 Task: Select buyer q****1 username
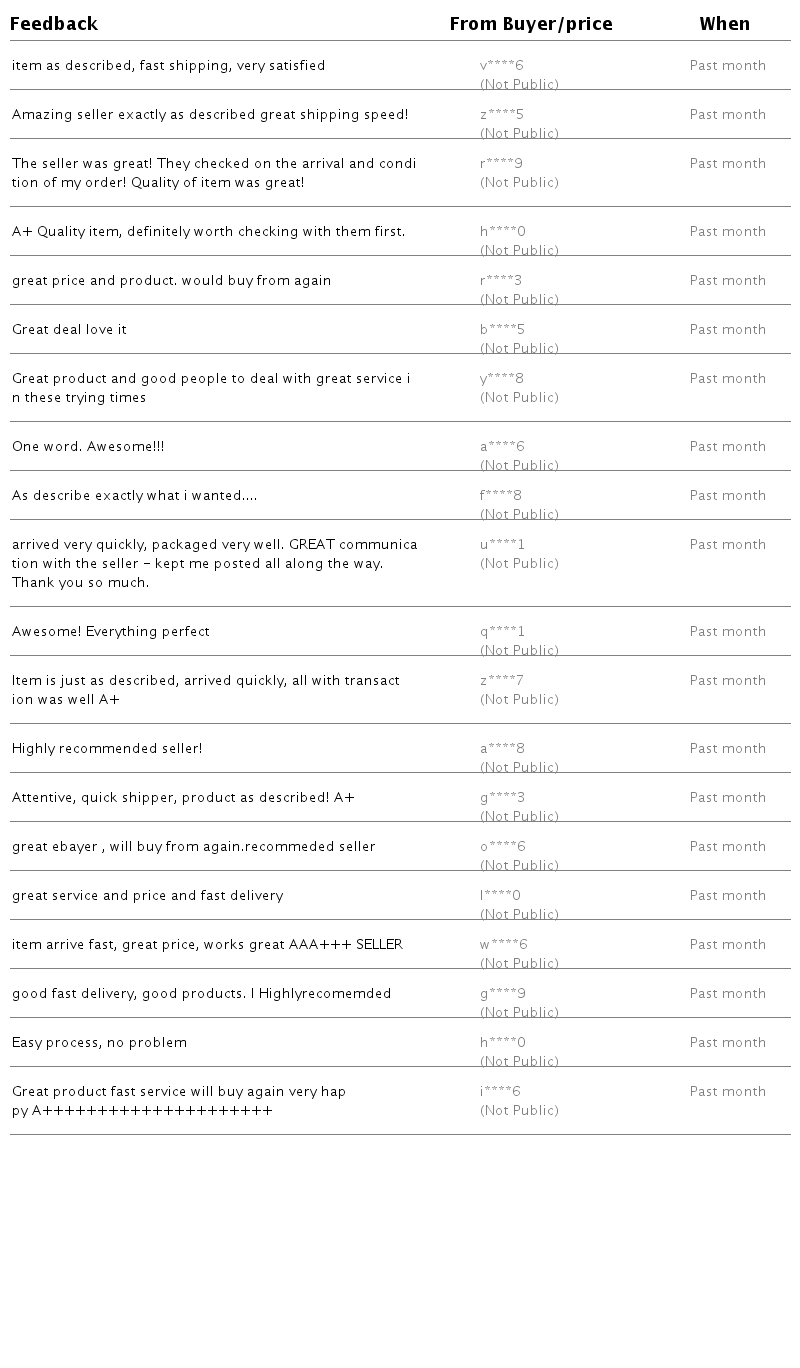click(x=502, y=632)
